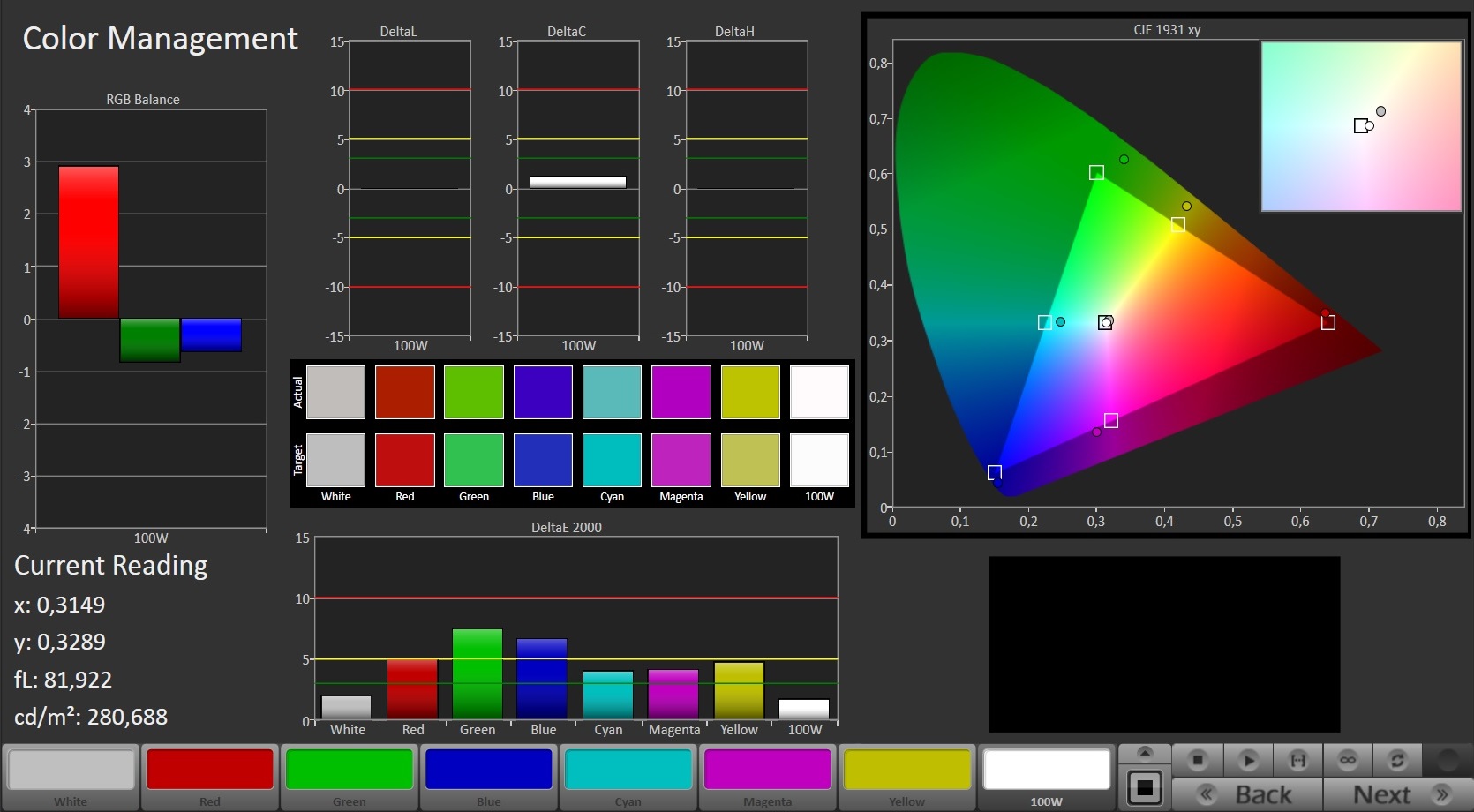Go to the previous page with Back
This screenshot has width=1474, height=812.
pos(1247,794)
